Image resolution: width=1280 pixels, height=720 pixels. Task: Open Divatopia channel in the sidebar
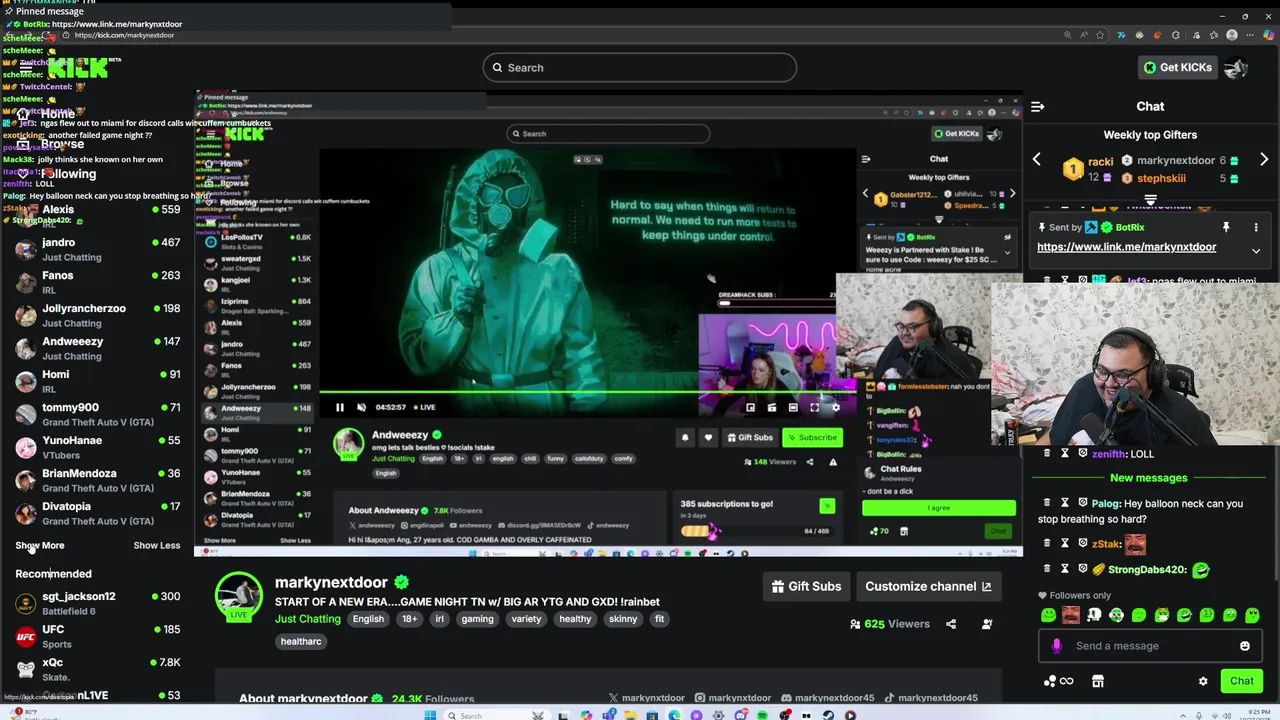click(x=97, y=513)
